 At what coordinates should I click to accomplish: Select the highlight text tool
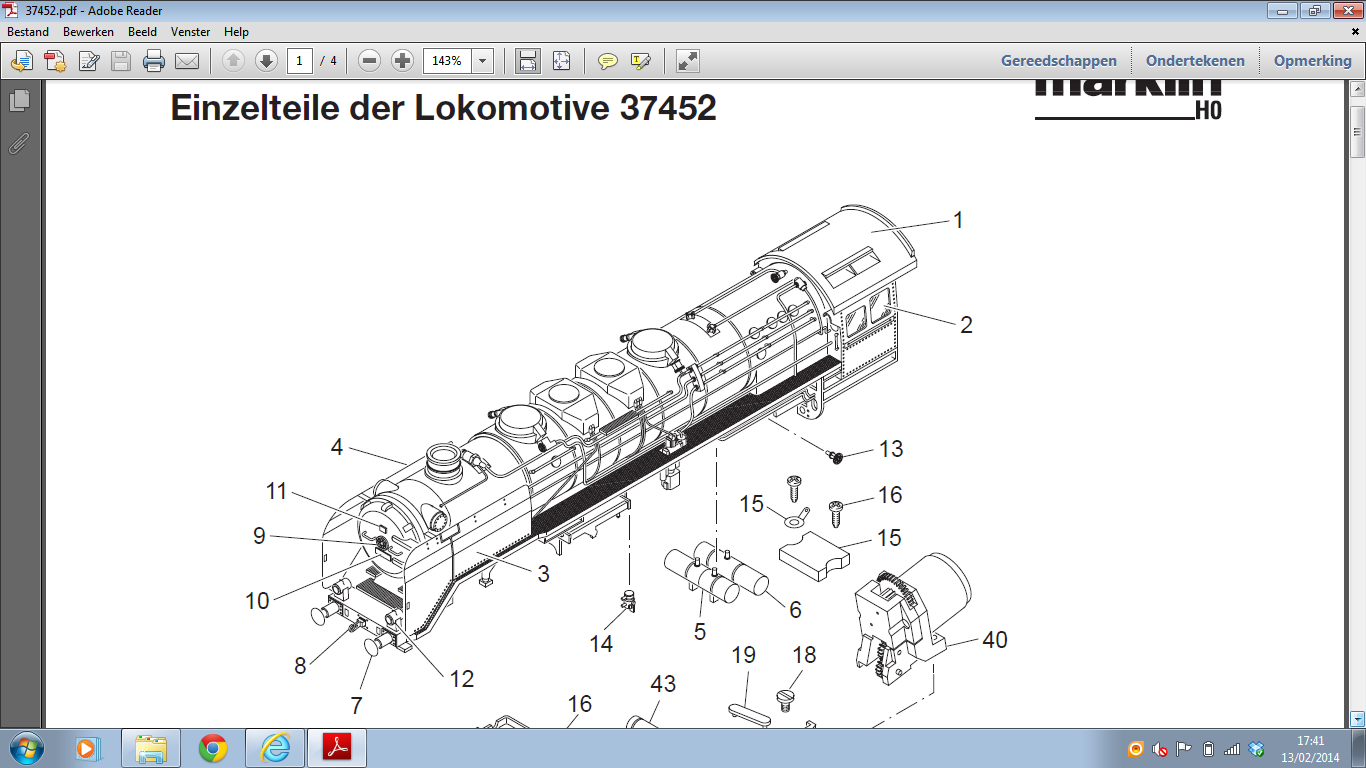(640, 61)
